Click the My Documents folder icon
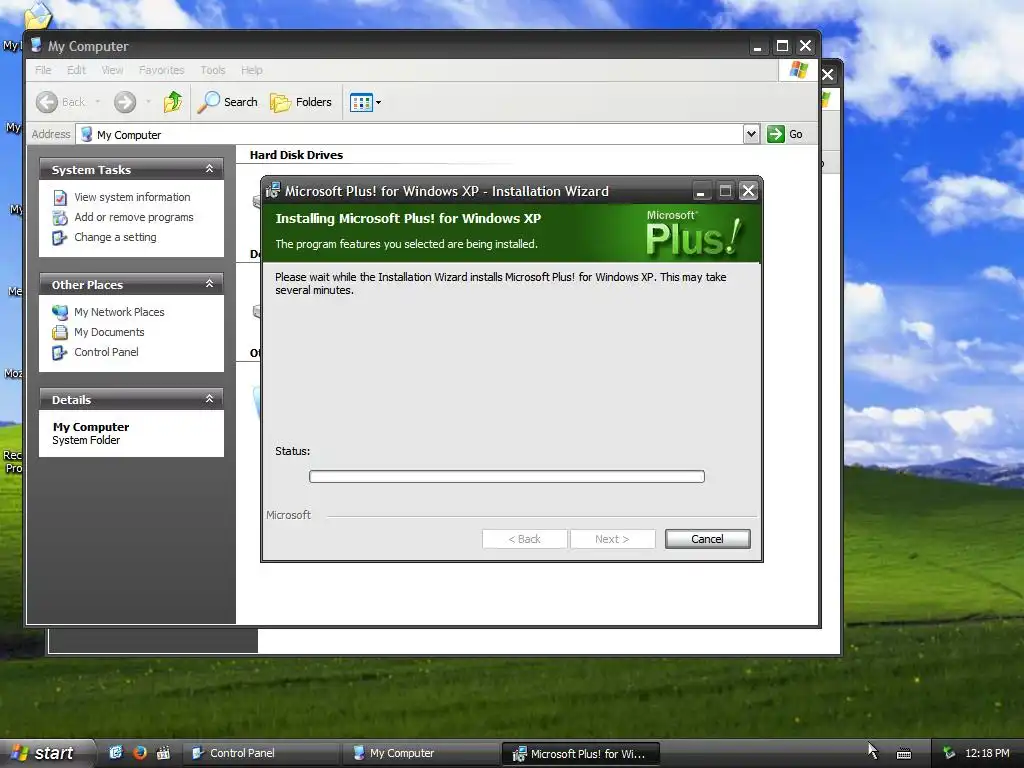This screenshot has height=768, width=1024. click(x=59, y=332)
